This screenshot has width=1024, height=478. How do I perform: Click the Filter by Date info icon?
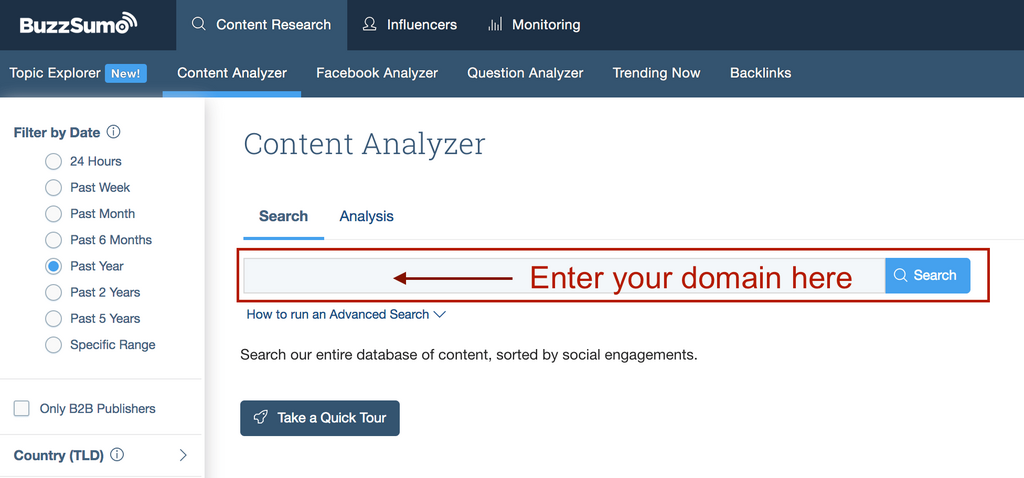click(x=113, y=132)
